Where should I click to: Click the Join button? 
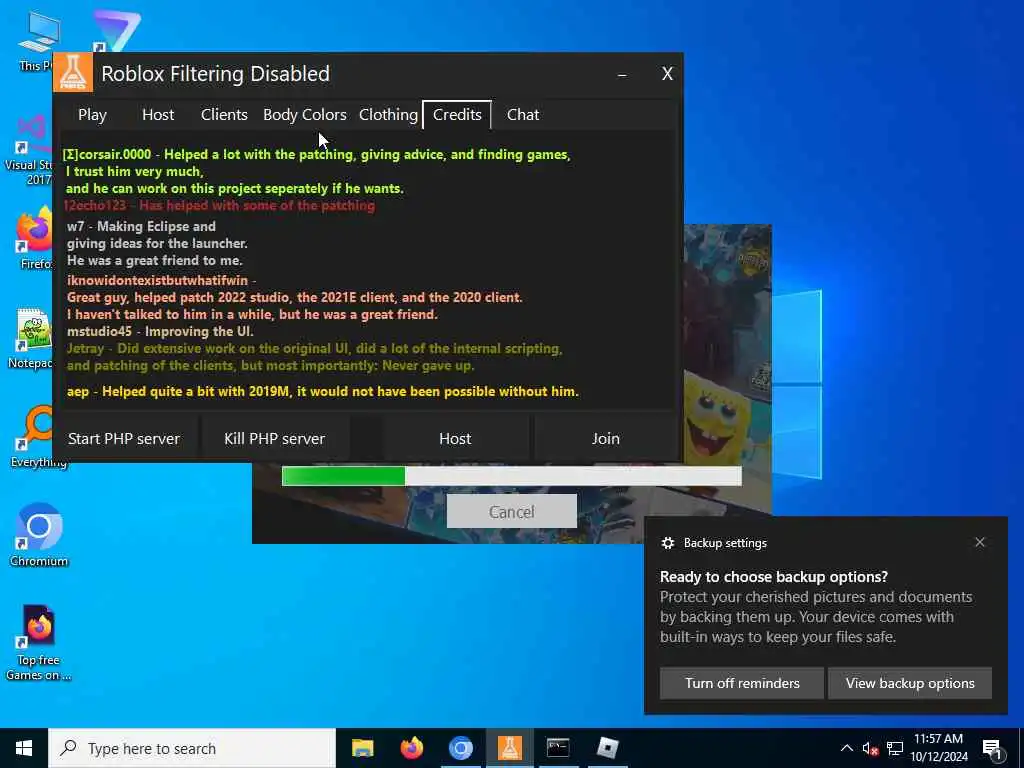click(605, 438)
